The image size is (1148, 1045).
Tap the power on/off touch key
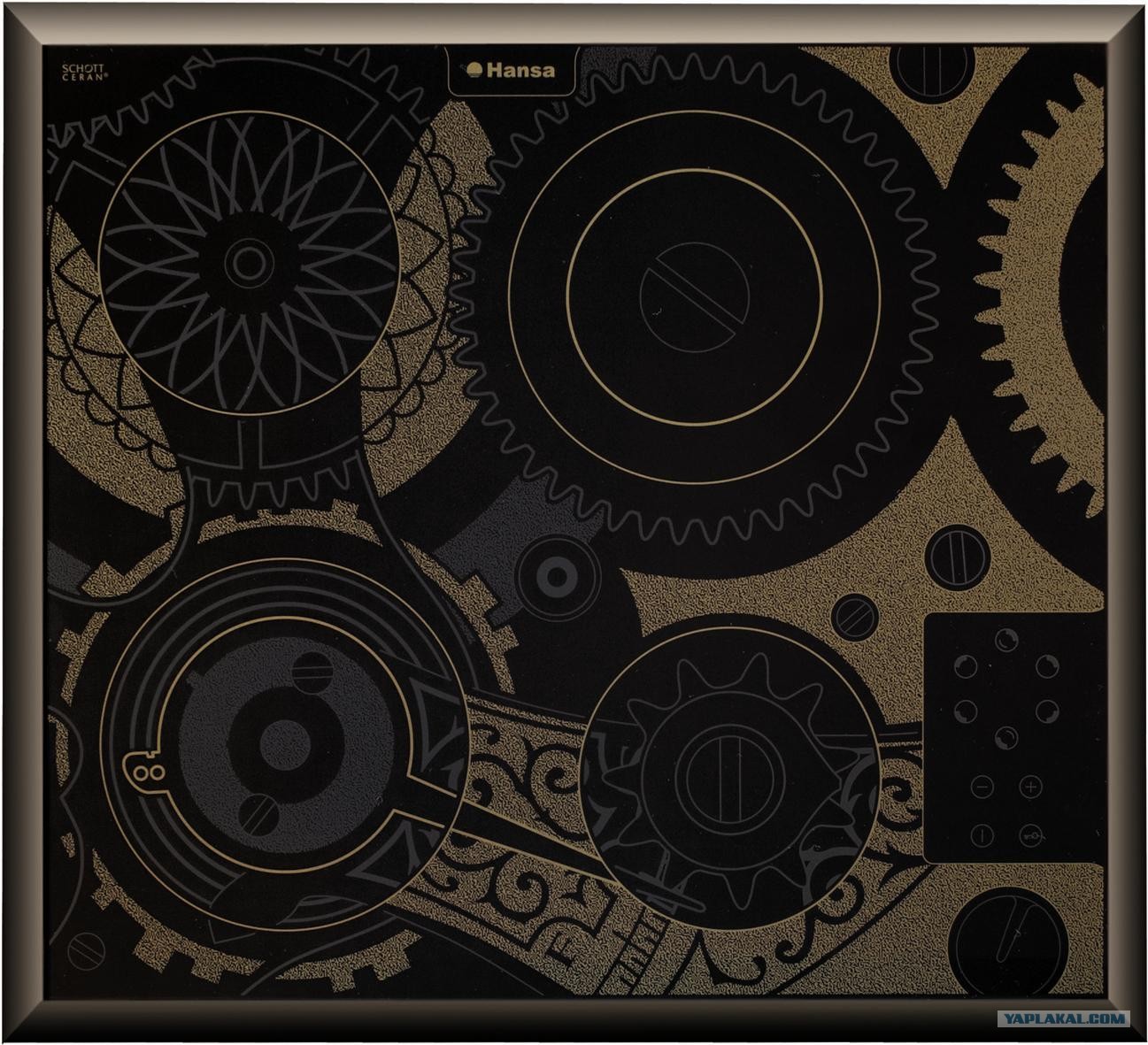click(982, 835)
